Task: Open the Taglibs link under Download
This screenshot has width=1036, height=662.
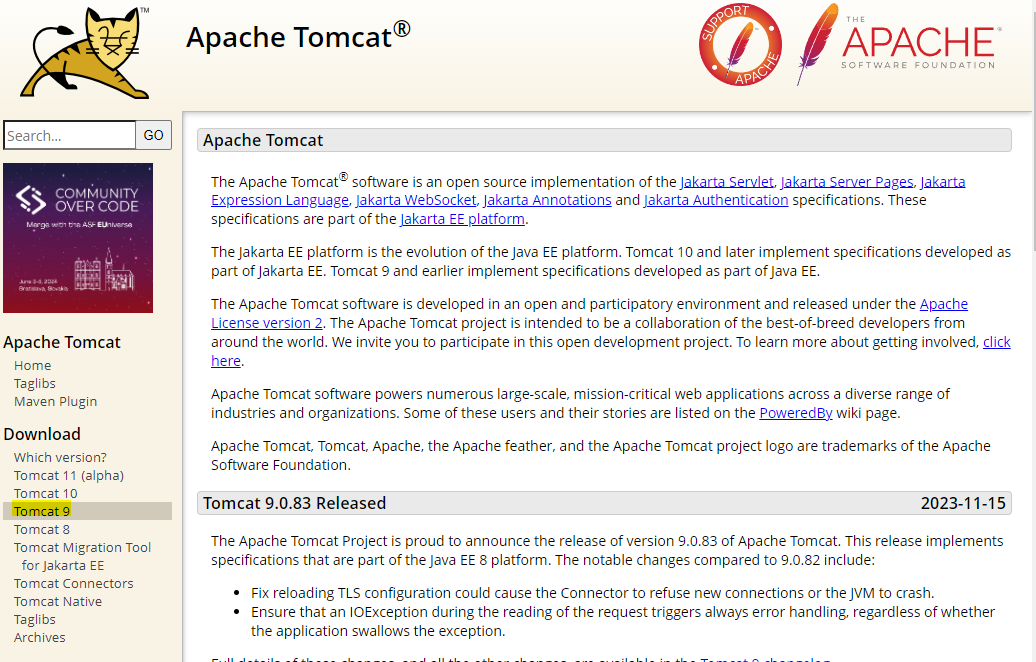Action: pos(34,619)
